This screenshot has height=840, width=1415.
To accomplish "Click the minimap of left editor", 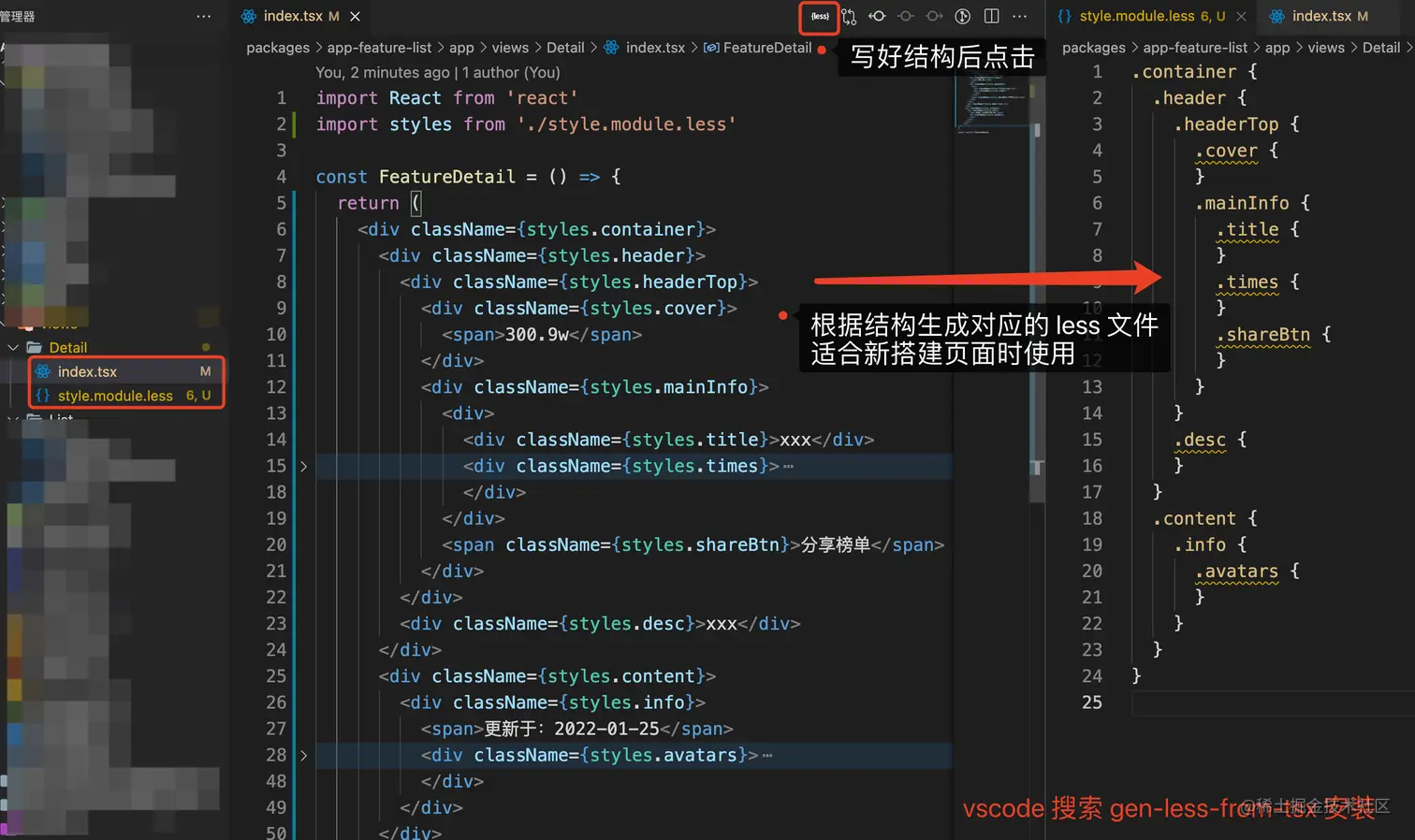I will click(991, 103).
